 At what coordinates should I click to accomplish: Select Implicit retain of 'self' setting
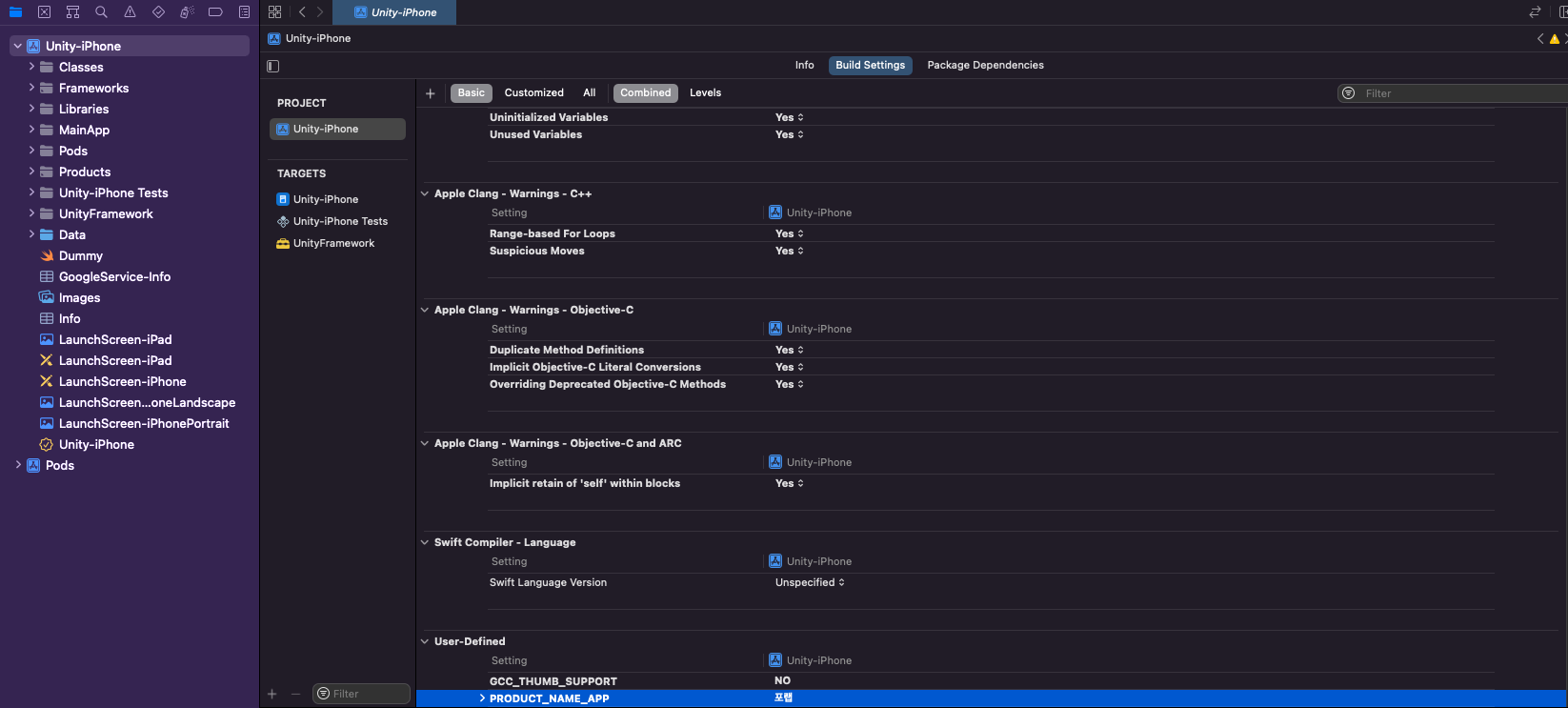pyautogui.click(x=585, y=483)
